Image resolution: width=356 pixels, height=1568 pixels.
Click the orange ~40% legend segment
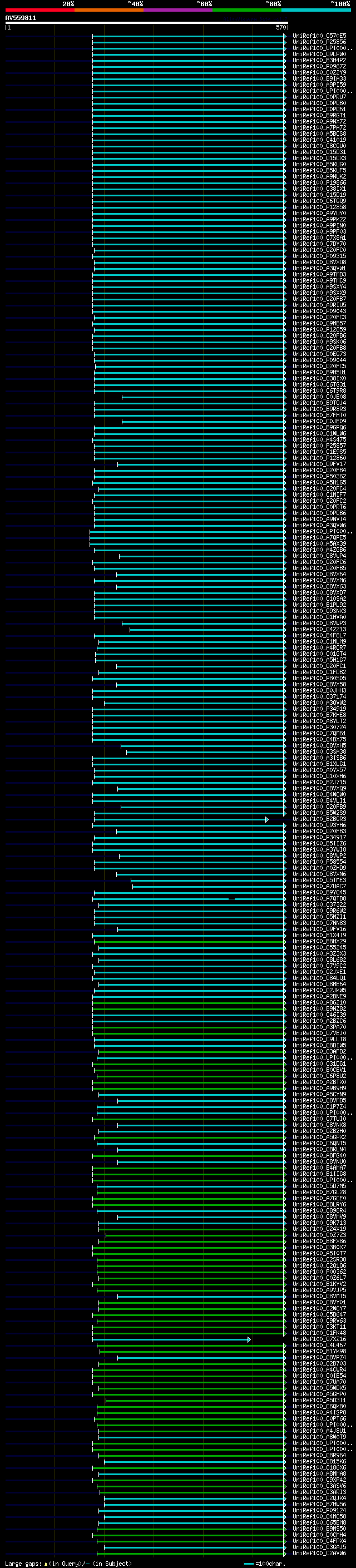tap(109, 10)
